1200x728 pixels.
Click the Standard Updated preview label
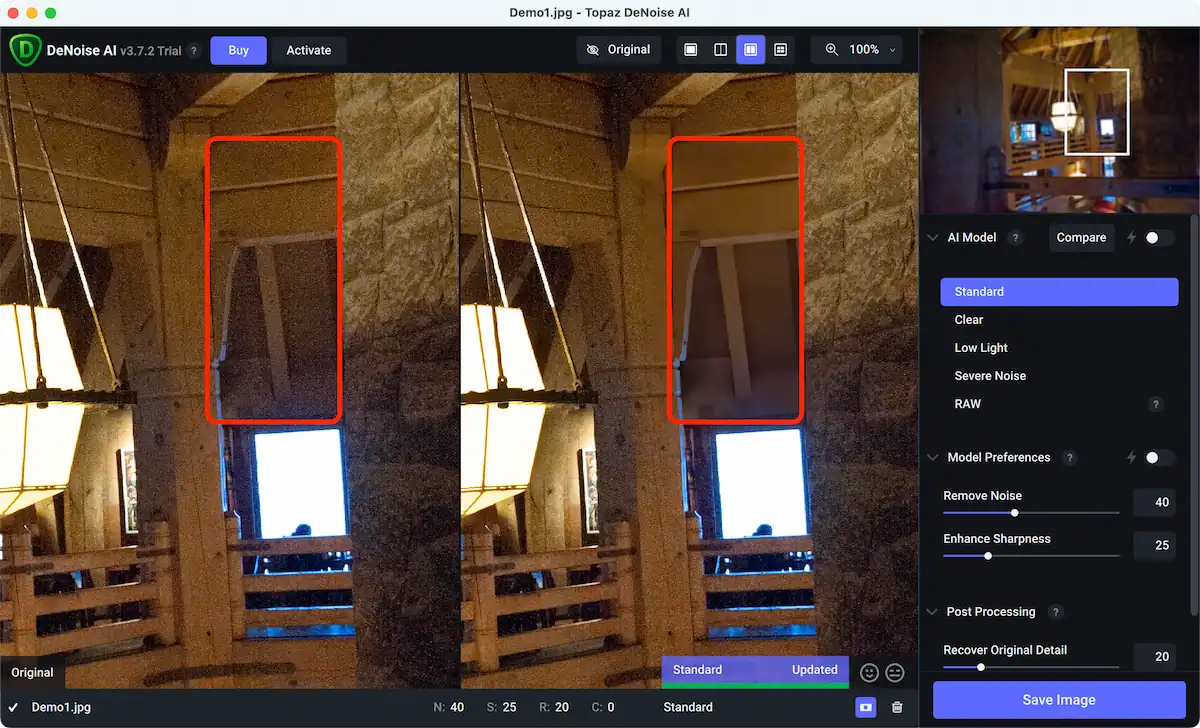pos(755,670)
